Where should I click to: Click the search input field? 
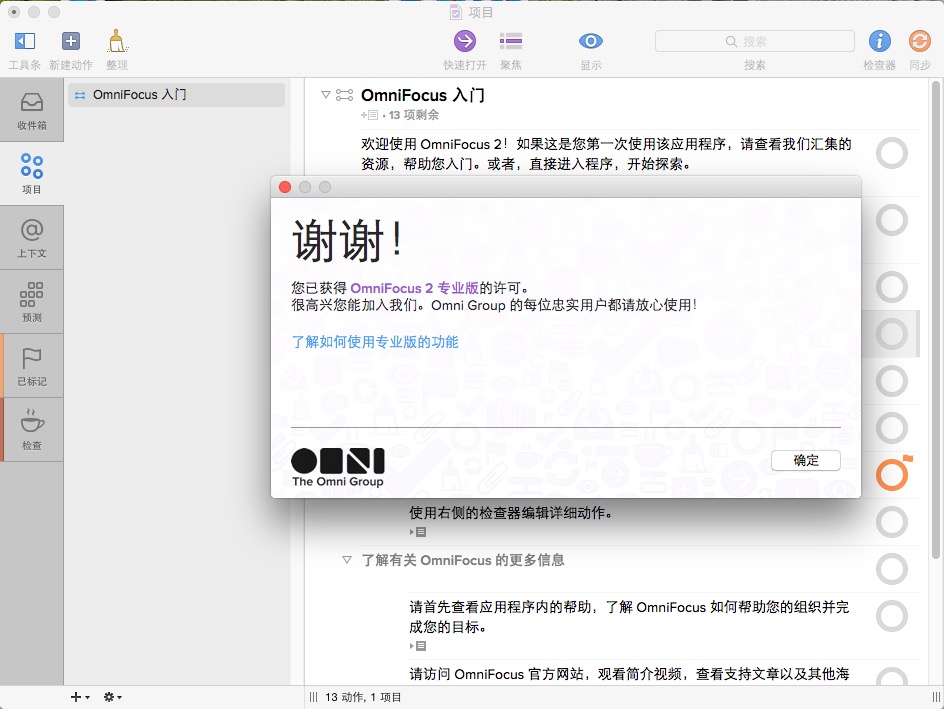tap(755, 41)
